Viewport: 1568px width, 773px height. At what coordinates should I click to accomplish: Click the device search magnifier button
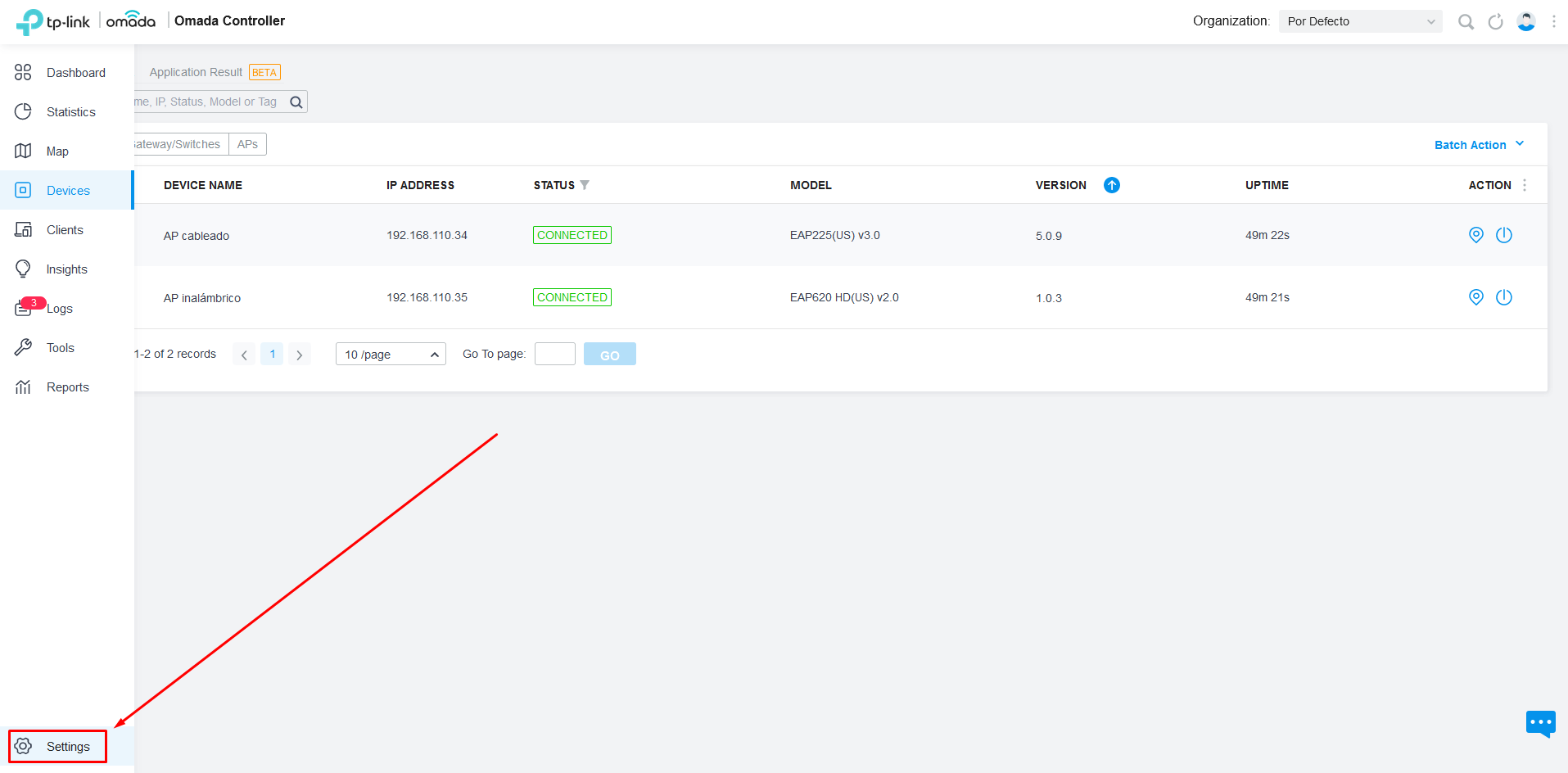pyautogui.click(x=296, y=102)
